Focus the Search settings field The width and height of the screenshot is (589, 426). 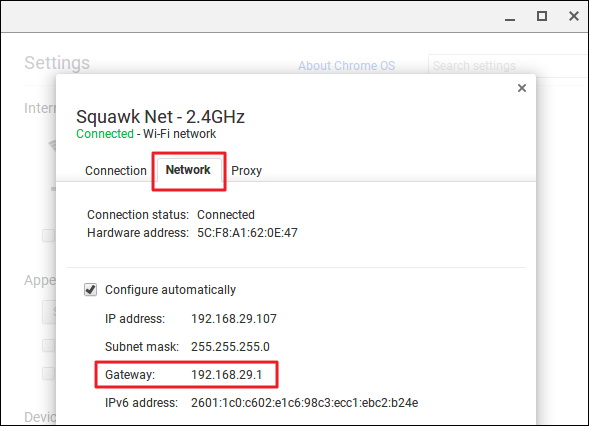(x=508, y=66)
